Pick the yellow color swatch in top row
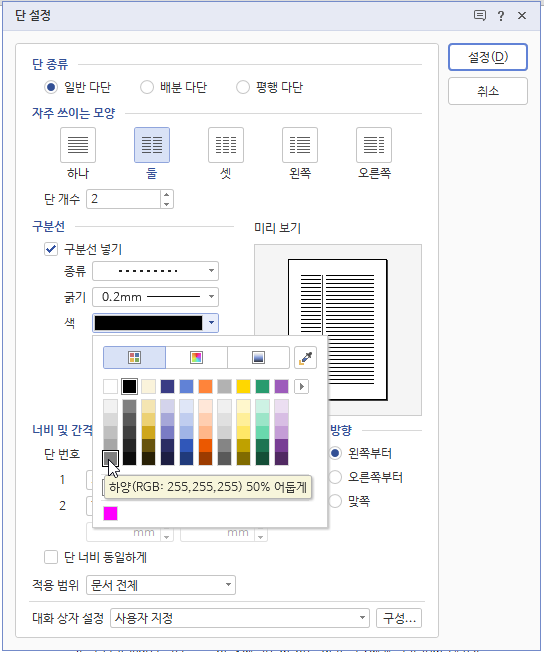 [x=243, y=387]
